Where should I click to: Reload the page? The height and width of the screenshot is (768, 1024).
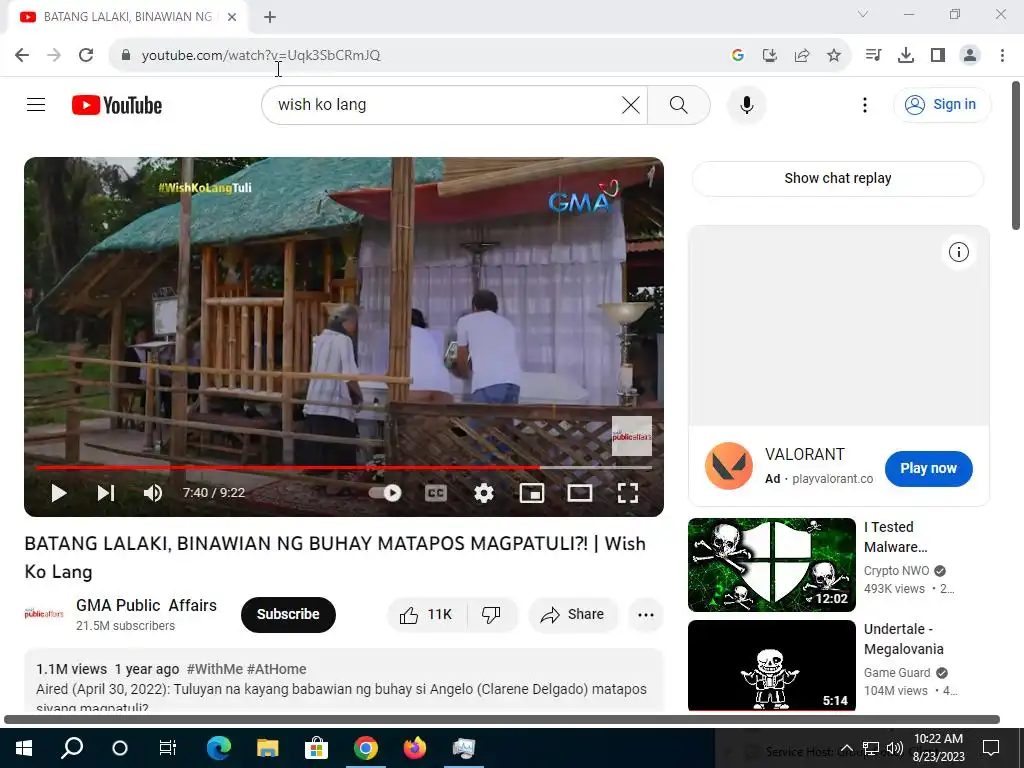[86, 55]
